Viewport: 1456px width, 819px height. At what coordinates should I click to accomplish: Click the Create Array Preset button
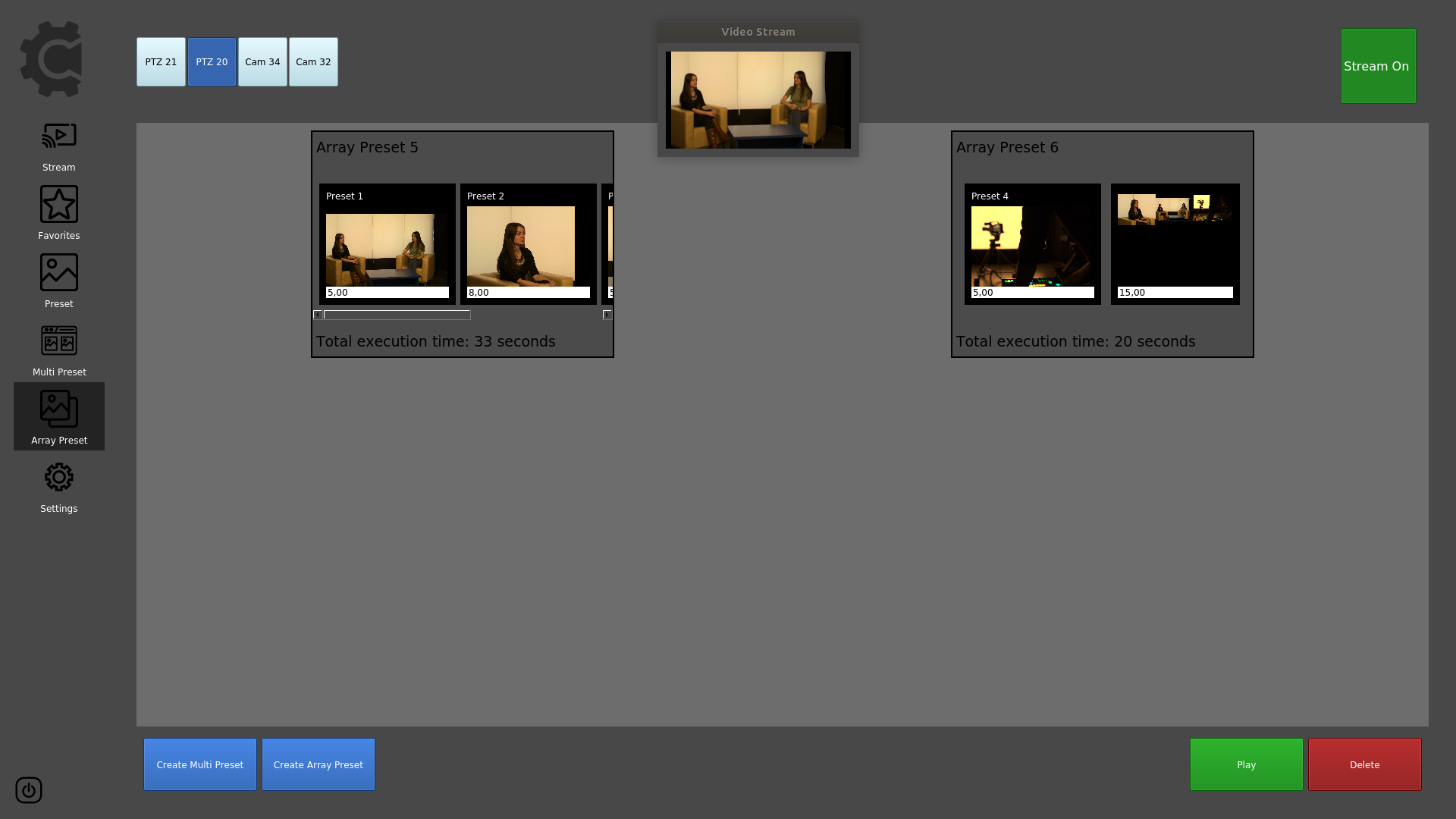coord(318,764)
